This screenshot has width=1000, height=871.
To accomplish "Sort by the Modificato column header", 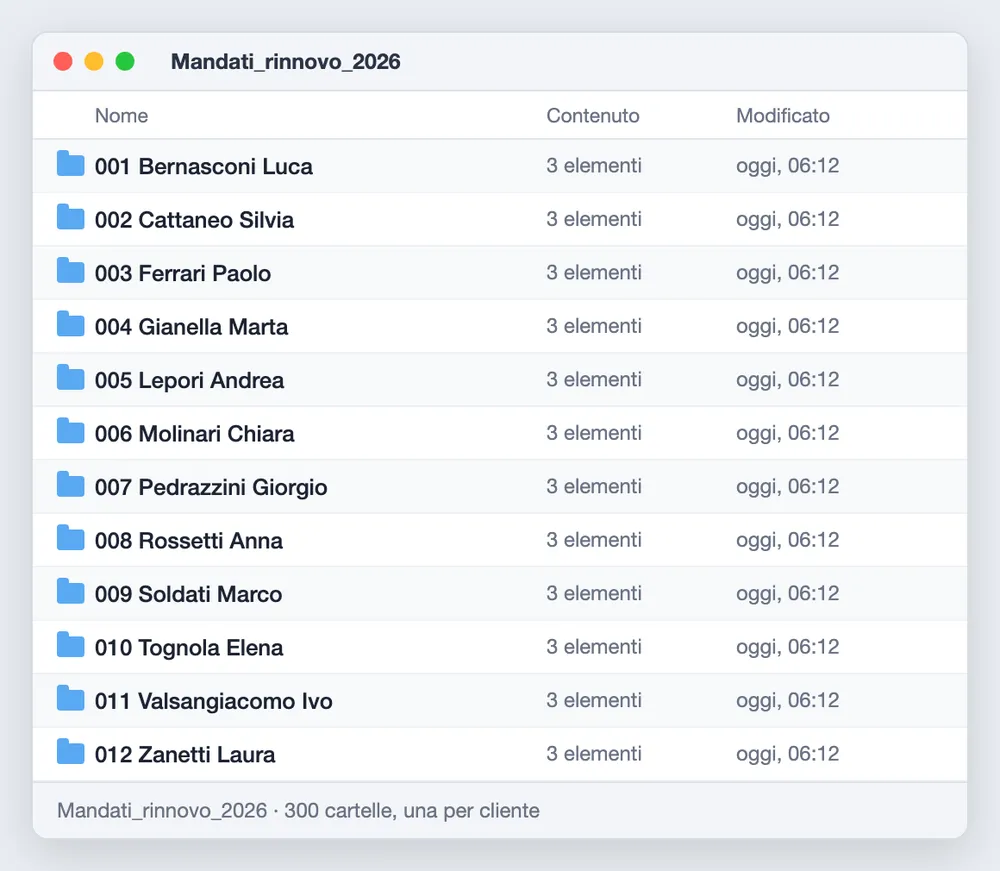I will pos(783,115).
